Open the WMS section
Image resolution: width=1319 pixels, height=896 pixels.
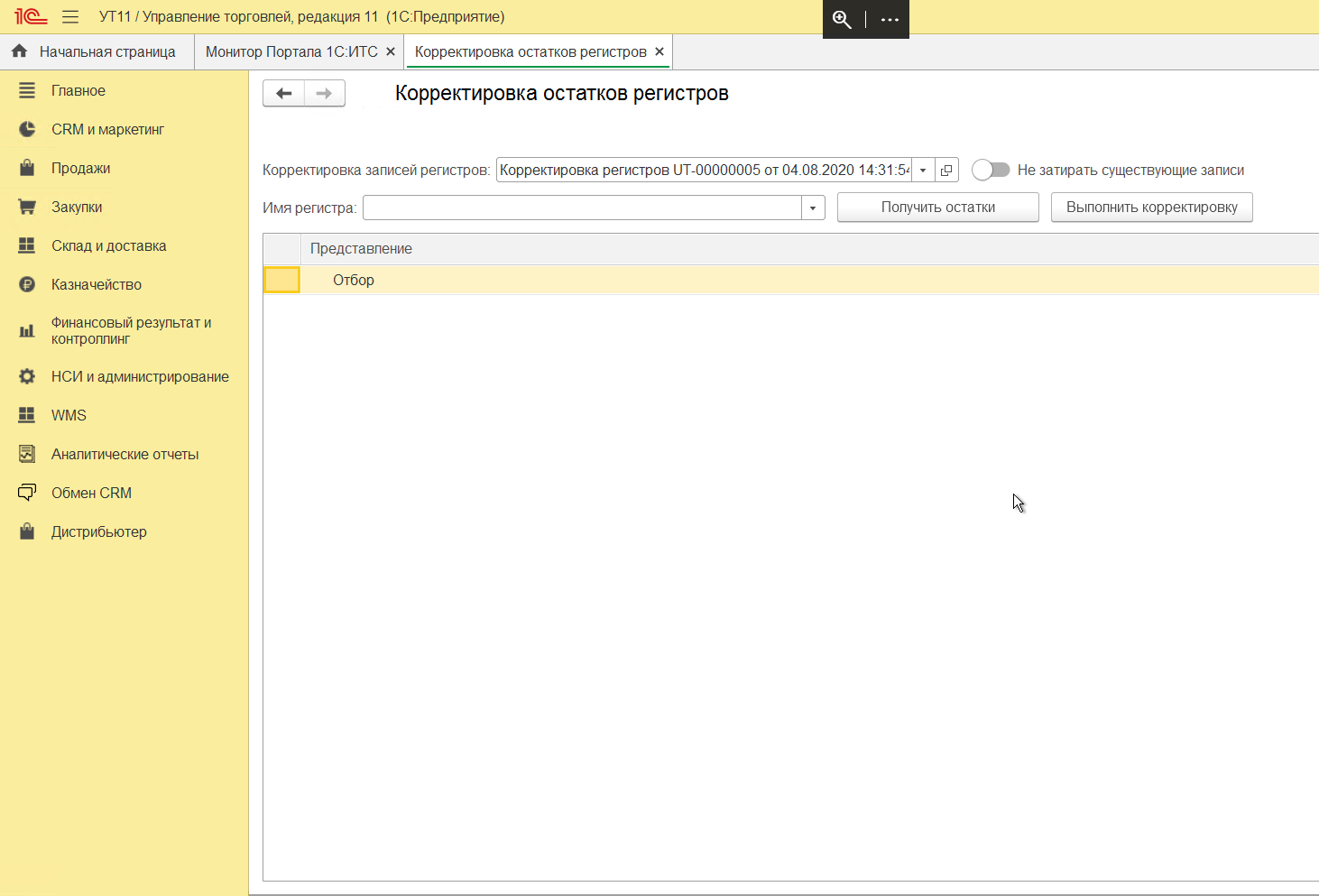coord(69,415)
